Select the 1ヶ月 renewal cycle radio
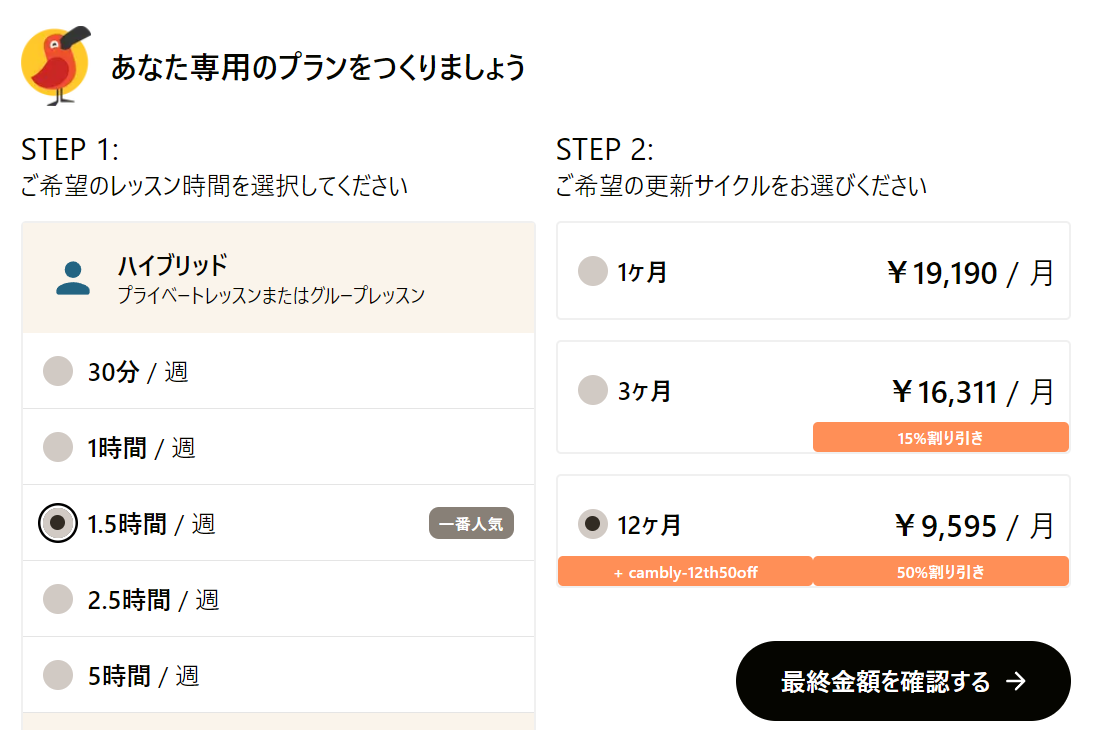Image resolution: width=1102 pixels, height=730 pixels. [592, 271]
